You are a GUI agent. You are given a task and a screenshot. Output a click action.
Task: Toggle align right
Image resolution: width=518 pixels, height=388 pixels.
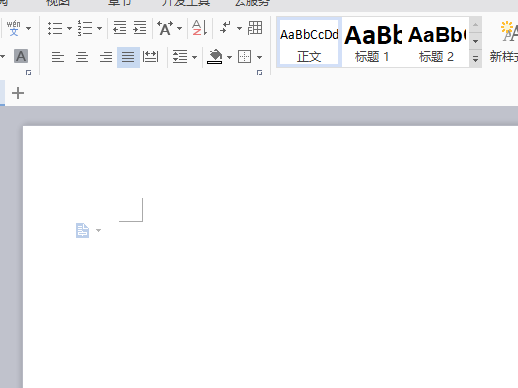pyautogui.click(x=106, y=57)
